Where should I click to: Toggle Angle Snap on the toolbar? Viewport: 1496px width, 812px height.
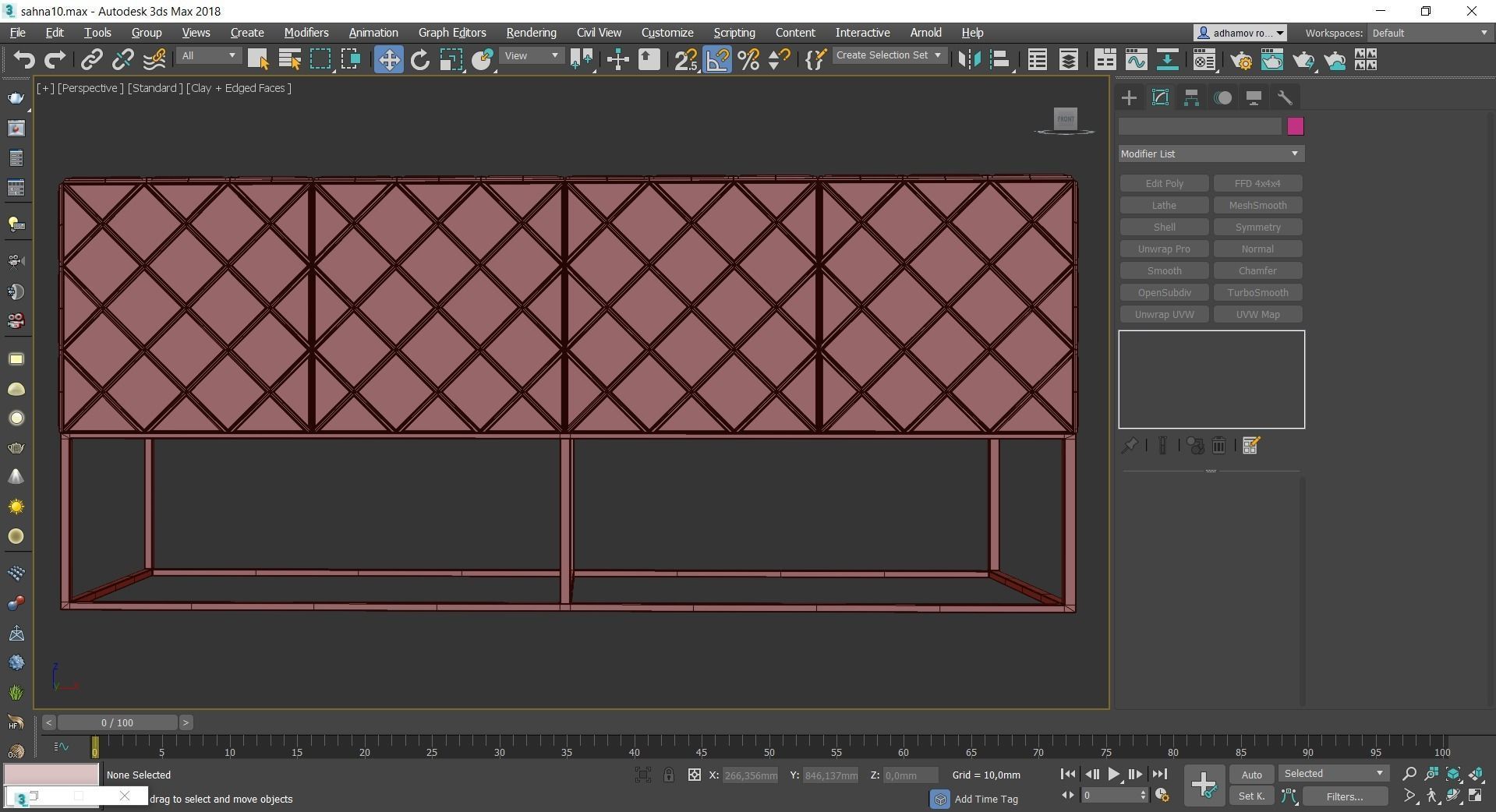717,60
